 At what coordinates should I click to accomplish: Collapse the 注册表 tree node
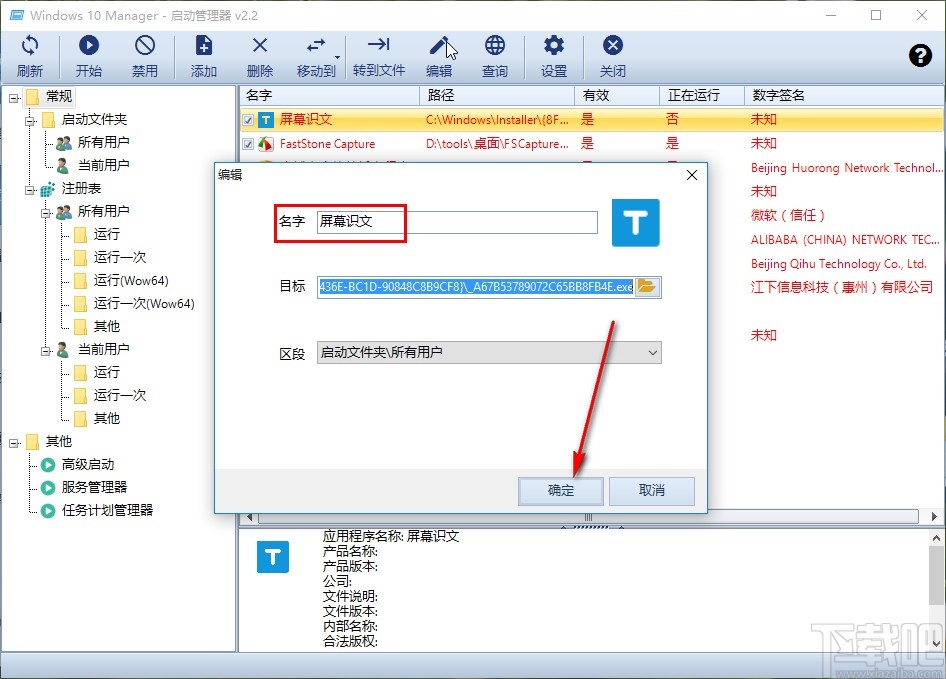point(30,188)
